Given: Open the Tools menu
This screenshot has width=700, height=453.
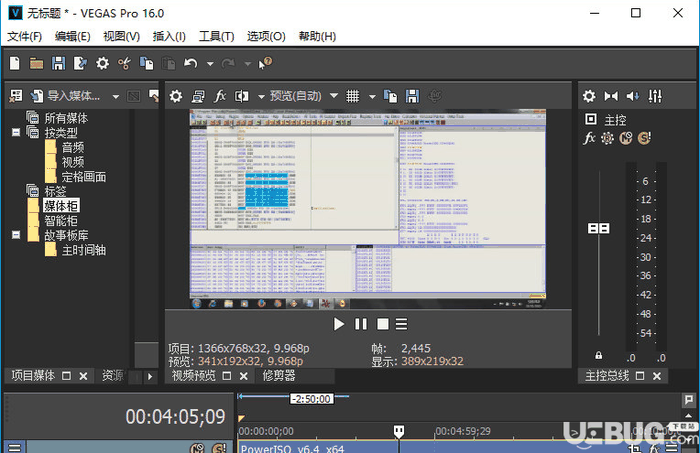Looking at the screenshot, I should pos(217,36).
